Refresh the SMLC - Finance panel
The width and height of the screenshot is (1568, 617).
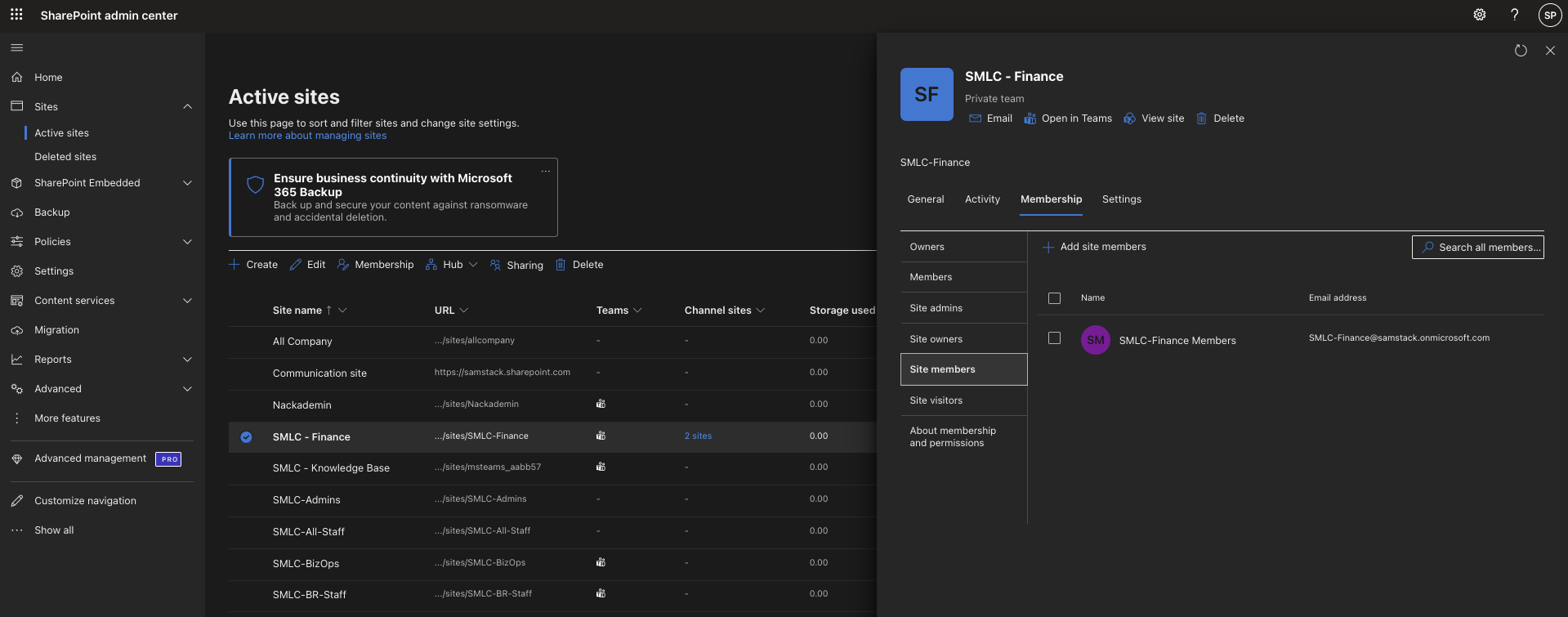[x=1521, y=51]
